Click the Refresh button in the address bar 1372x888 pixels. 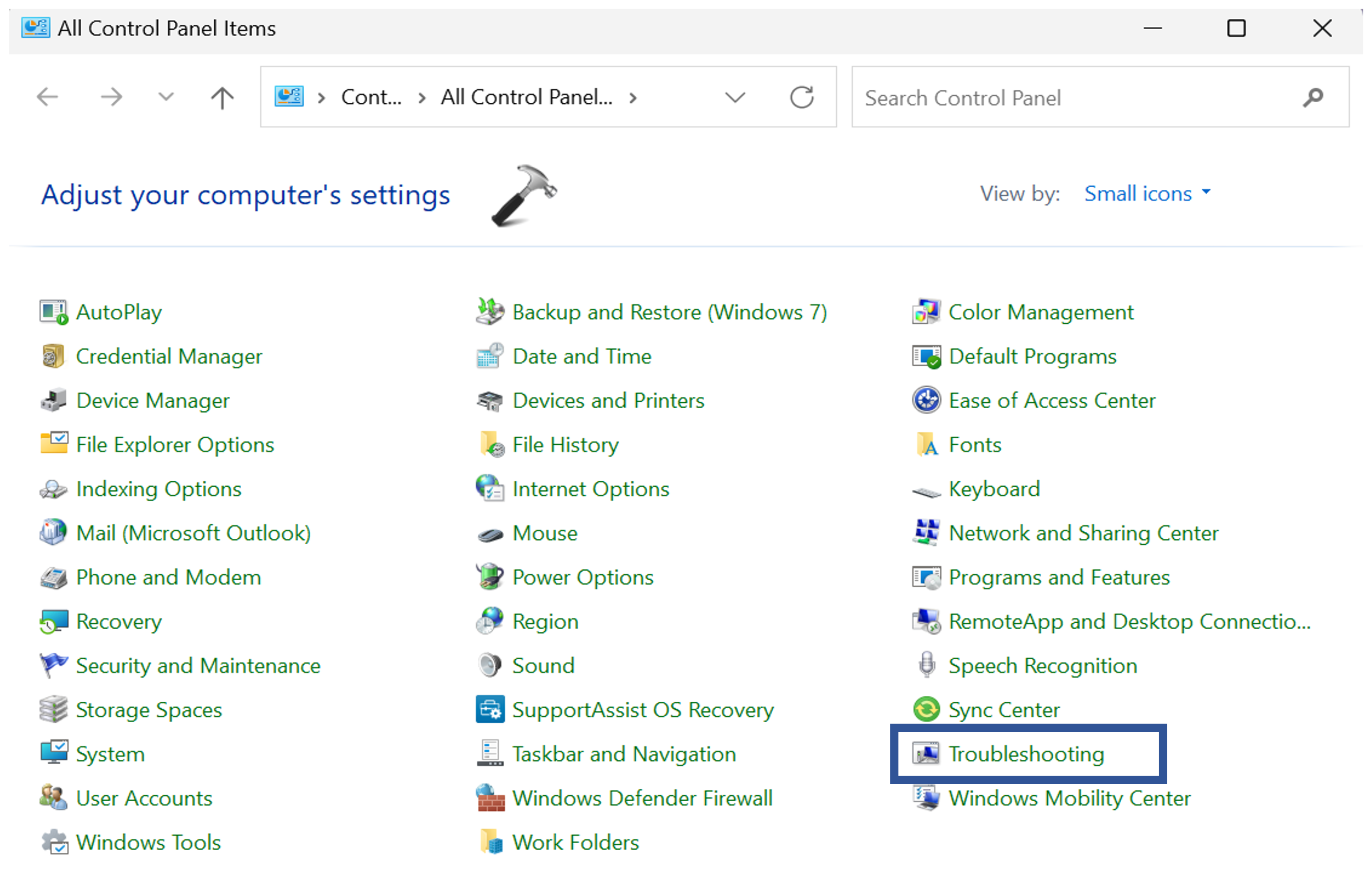[x=801, y=97]
